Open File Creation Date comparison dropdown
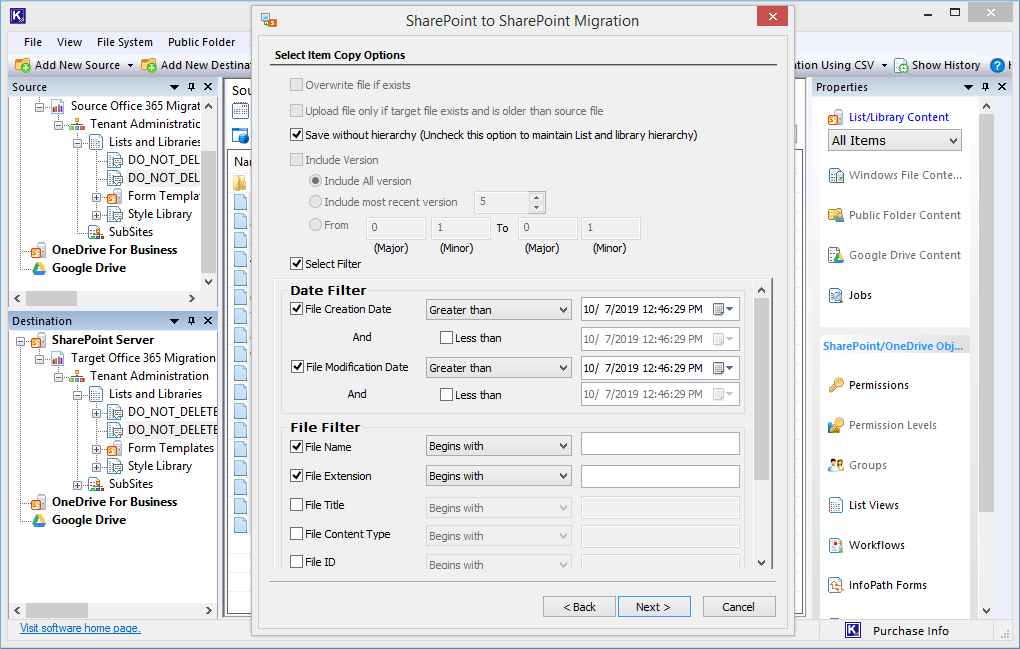1020x649 pixels. point(499,310)
